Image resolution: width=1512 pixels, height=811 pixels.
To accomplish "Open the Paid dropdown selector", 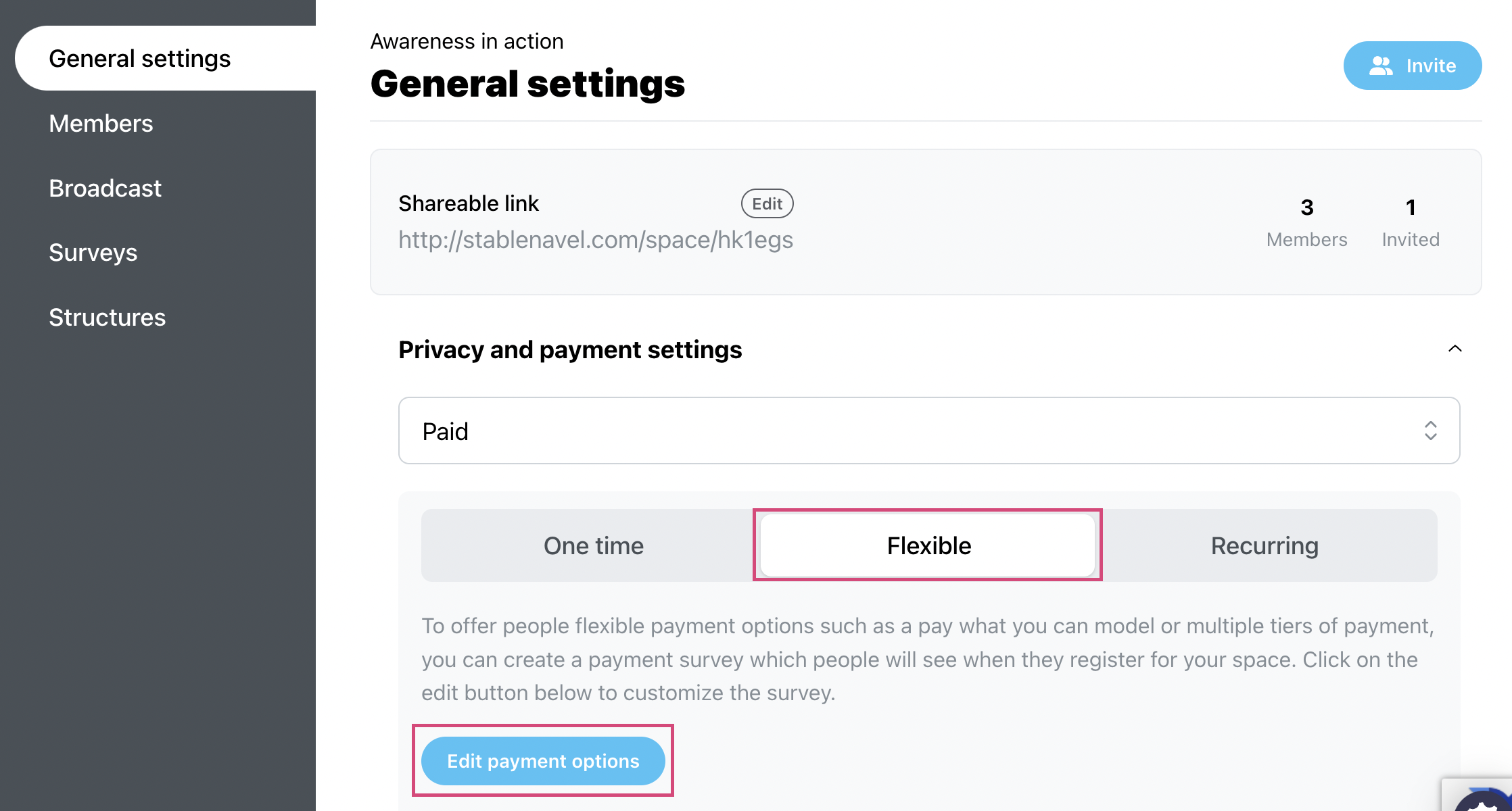I will (x=929, y=431).
